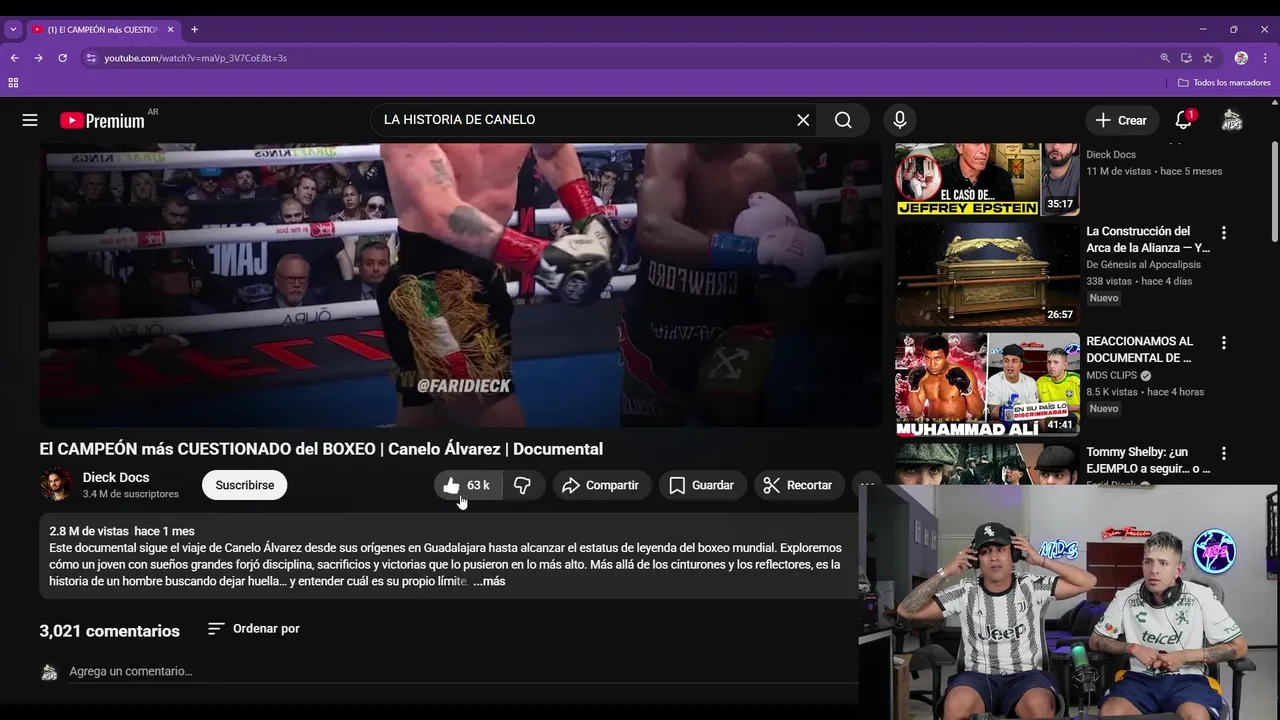The height and width of the screenshot is (720, 1280).
Task: Go back in browser
Action: click(14, 58)
